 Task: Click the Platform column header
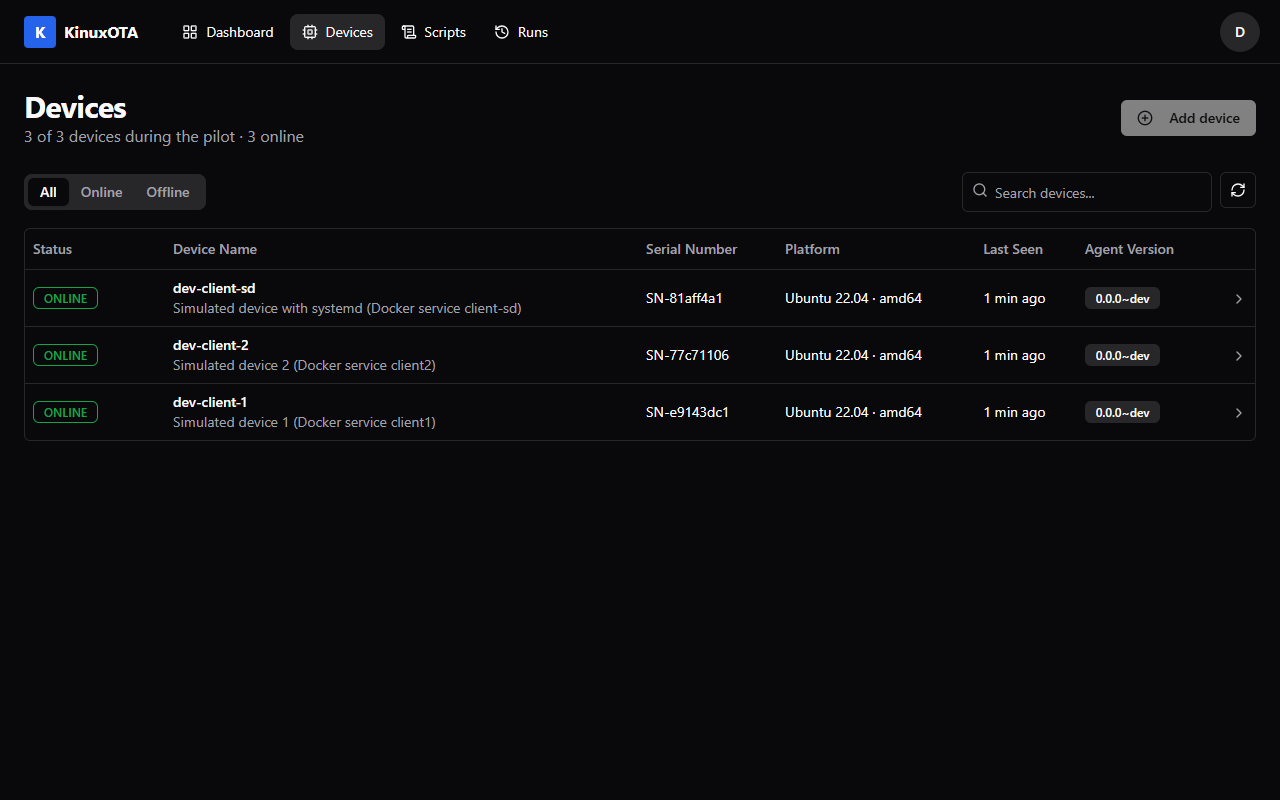point(812,249)
